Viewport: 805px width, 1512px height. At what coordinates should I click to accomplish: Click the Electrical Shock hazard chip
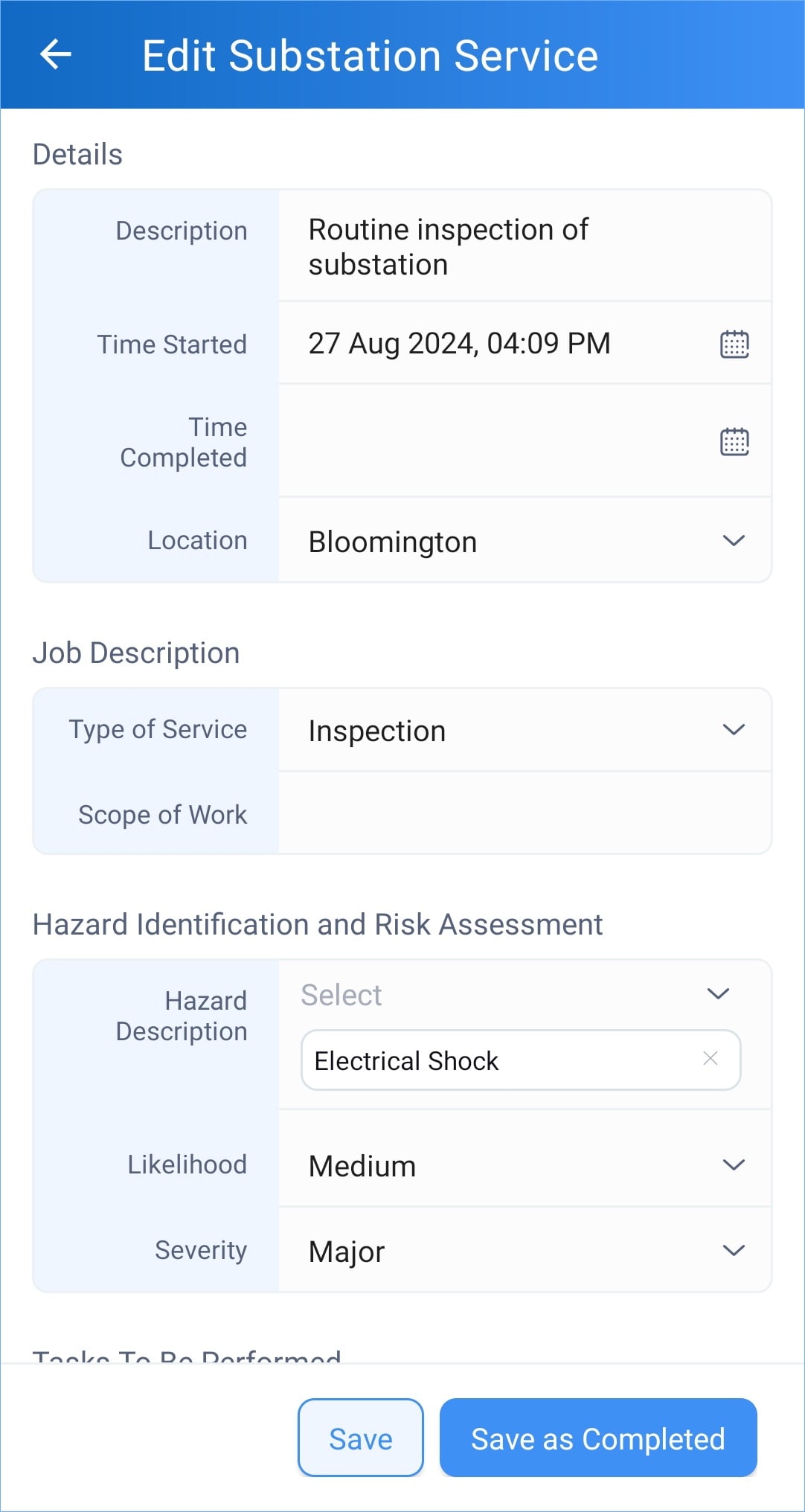(x=406, y=1061)
